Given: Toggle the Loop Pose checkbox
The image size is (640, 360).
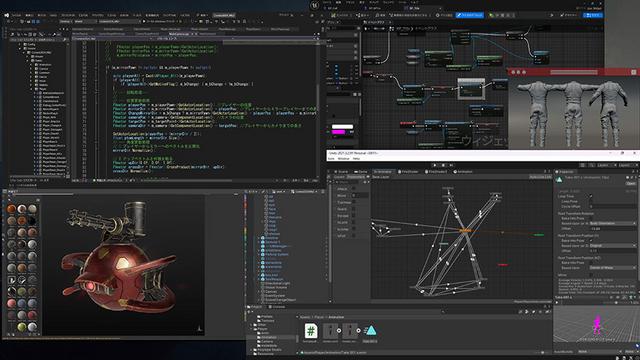Looking at the screenshot, I should click(x=591, y=201).
